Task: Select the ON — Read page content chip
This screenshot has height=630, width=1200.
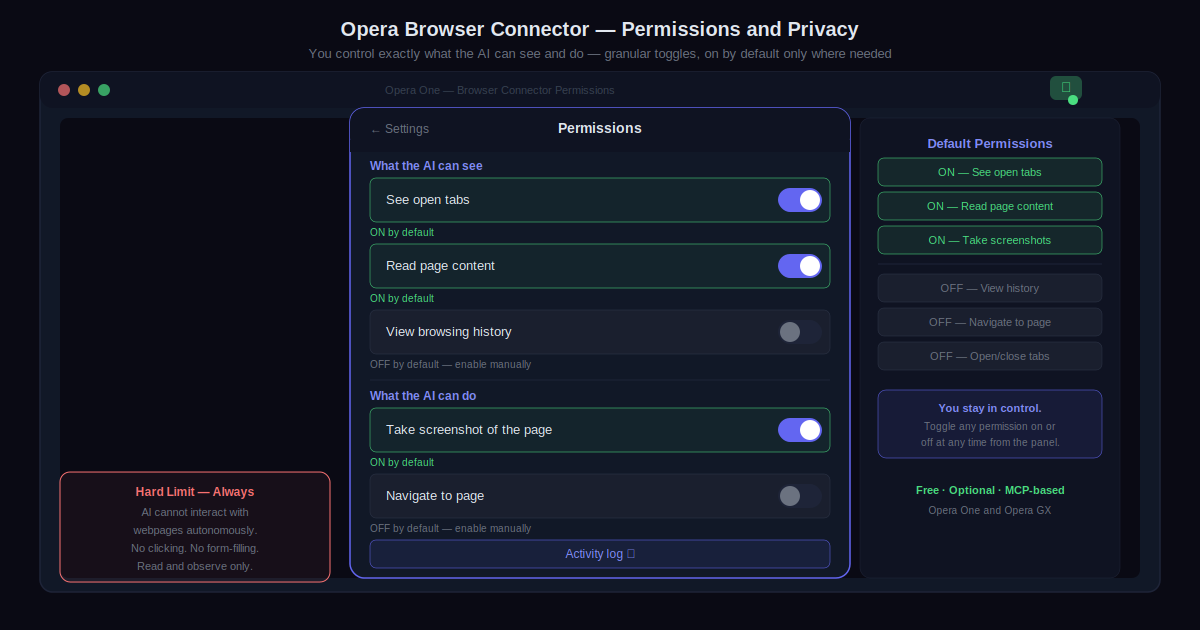Action: pos(990,206)
